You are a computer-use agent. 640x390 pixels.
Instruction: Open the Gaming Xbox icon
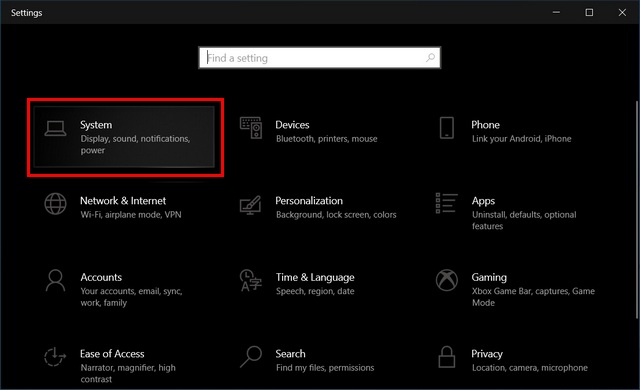coord(447,280)
